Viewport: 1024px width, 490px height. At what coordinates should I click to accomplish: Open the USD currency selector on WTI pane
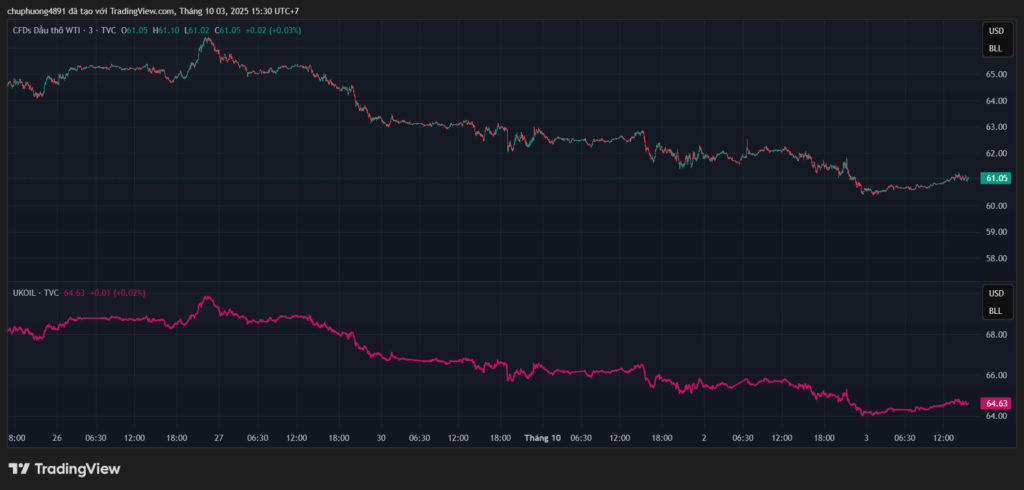[x=995, y=32]
